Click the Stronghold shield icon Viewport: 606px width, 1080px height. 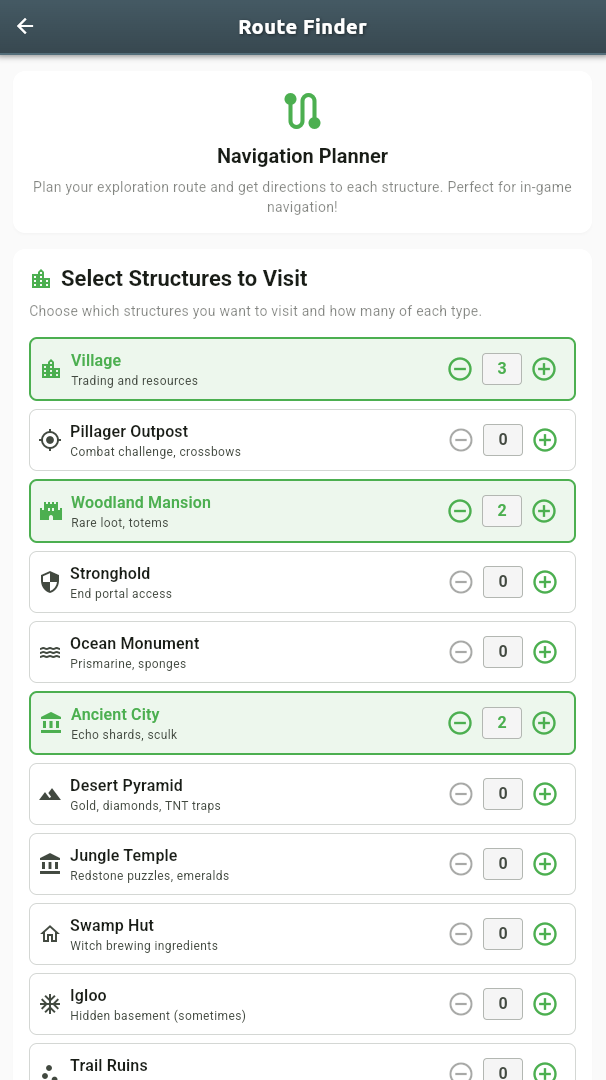[x=50, y=581]
